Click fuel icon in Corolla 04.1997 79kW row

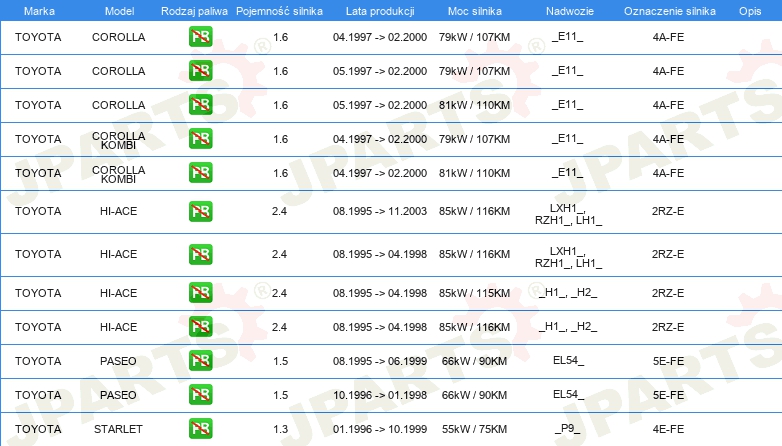click(x=200, y=36)
